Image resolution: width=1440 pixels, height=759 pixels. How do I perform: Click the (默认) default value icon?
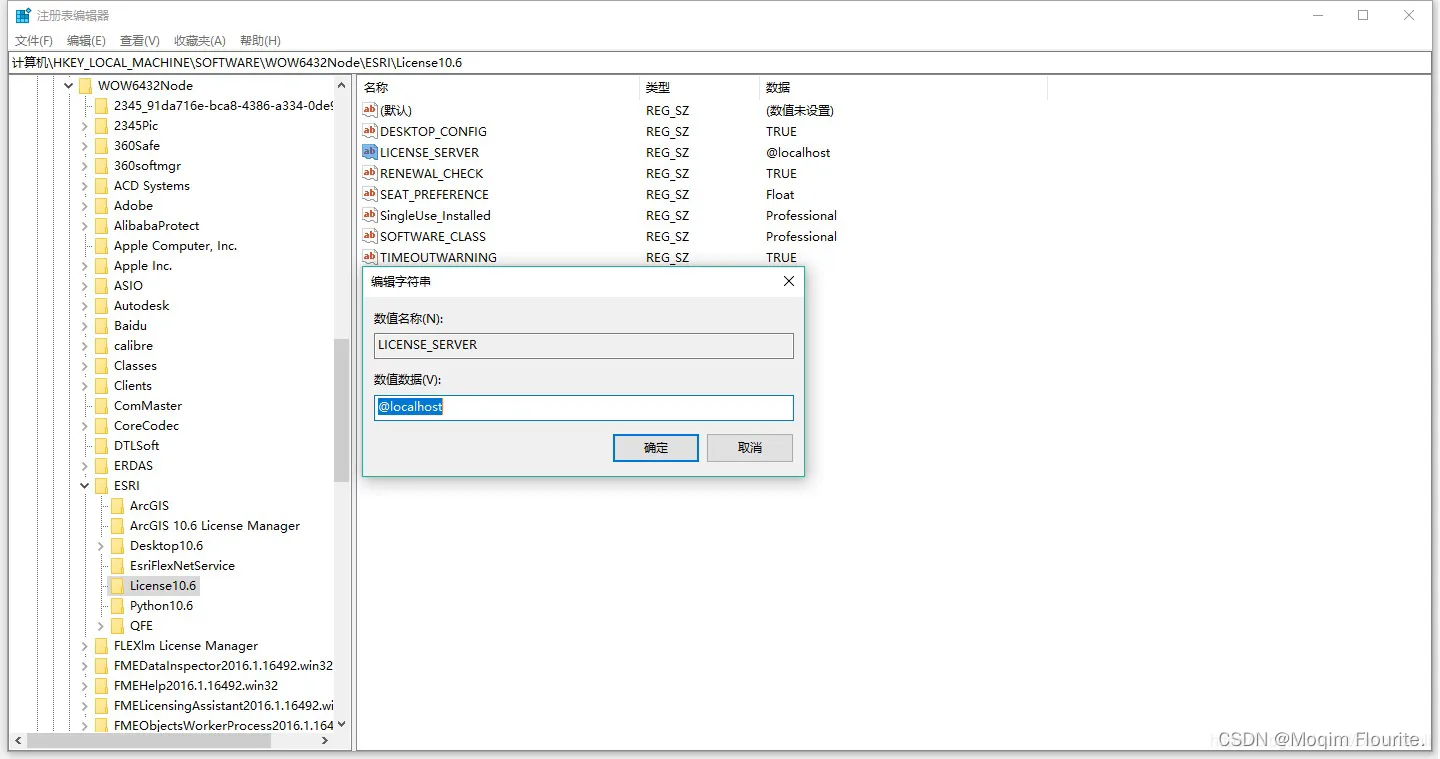[370, 110]
